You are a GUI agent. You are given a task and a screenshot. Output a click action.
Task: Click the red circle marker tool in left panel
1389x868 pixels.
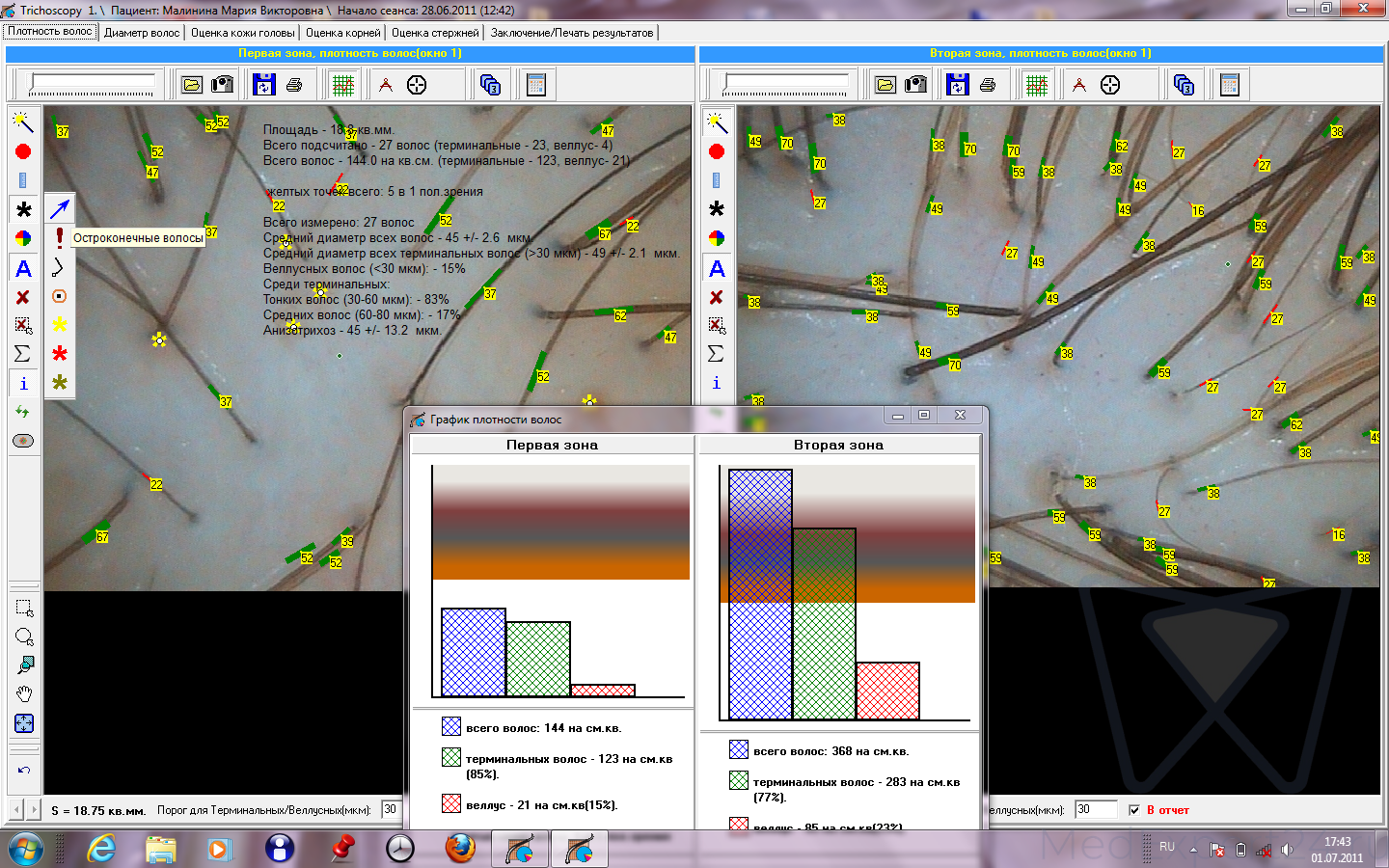click(23, 151)
